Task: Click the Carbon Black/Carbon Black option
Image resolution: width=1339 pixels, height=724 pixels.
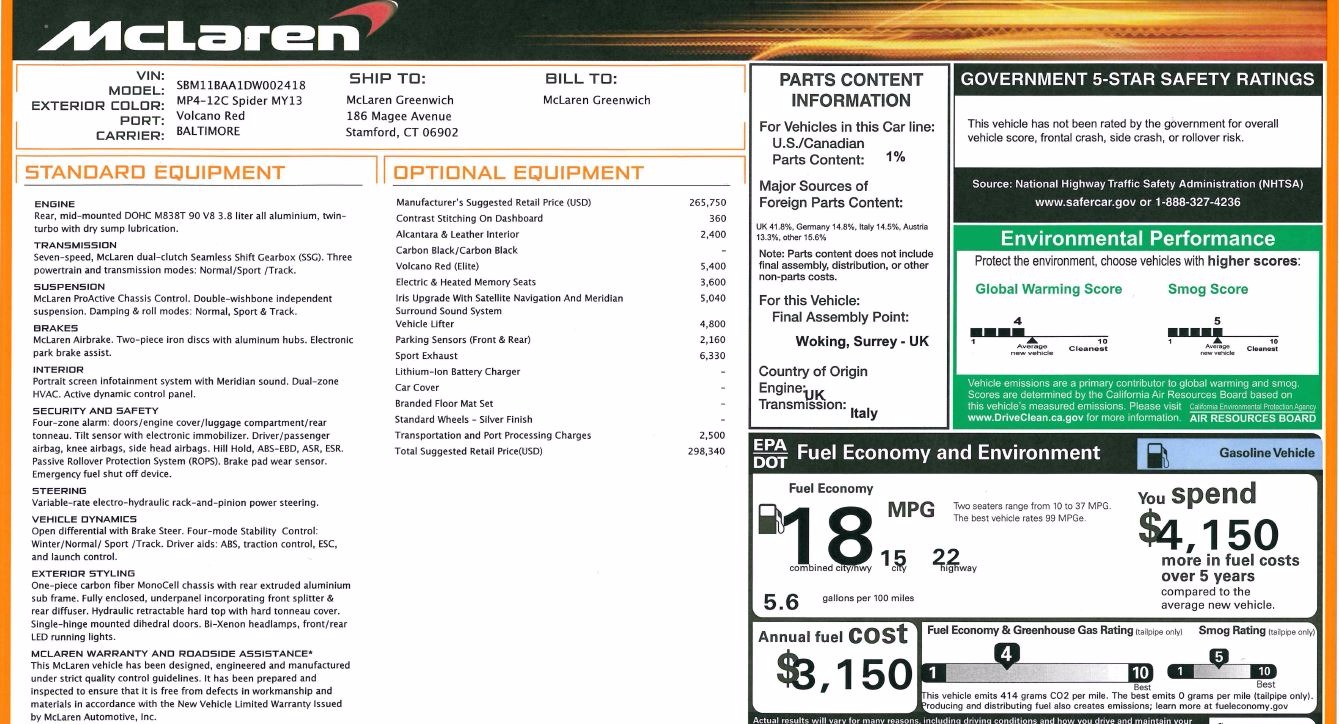Action: 457,251
